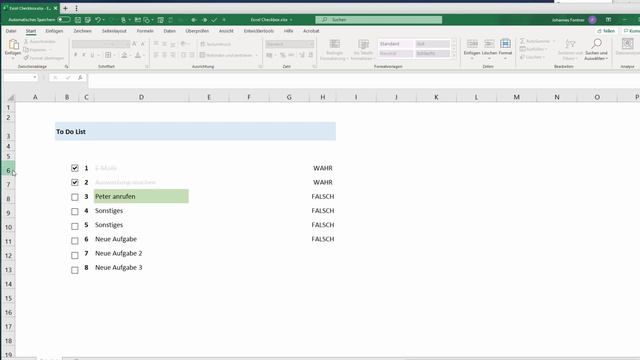Open the Zellen Einfügen dropdown
The image size is (640, 360).
472,59
